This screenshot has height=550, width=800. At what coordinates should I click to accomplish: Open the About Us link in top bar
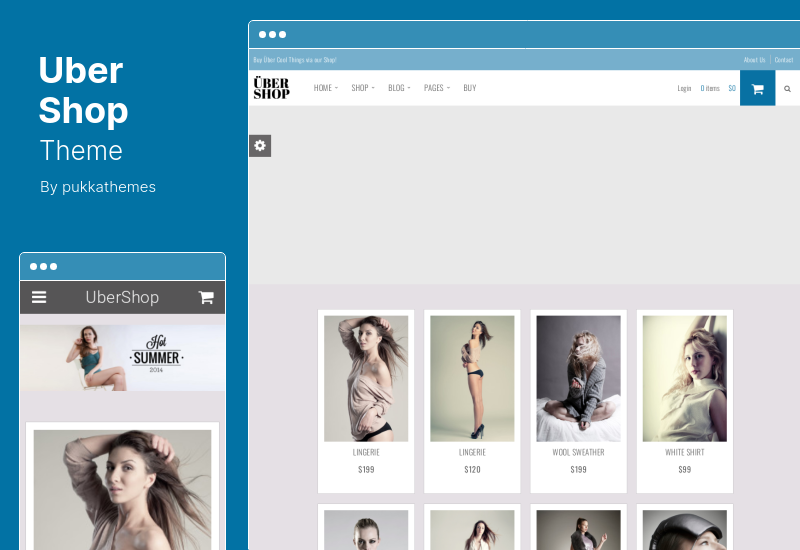coord(754,60)
